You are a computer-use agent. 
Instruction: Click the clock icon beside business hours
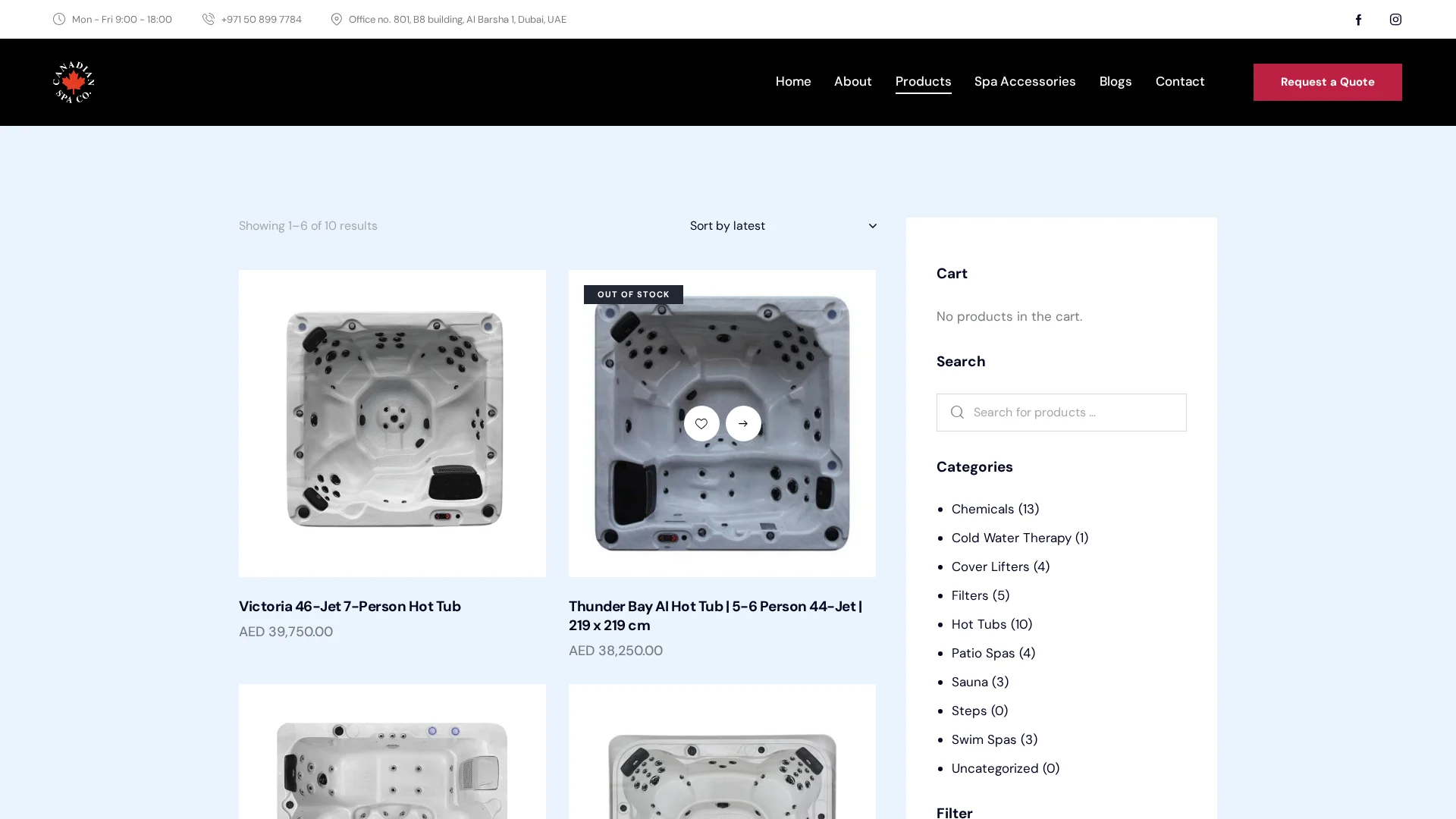click(x=59, y=19)
